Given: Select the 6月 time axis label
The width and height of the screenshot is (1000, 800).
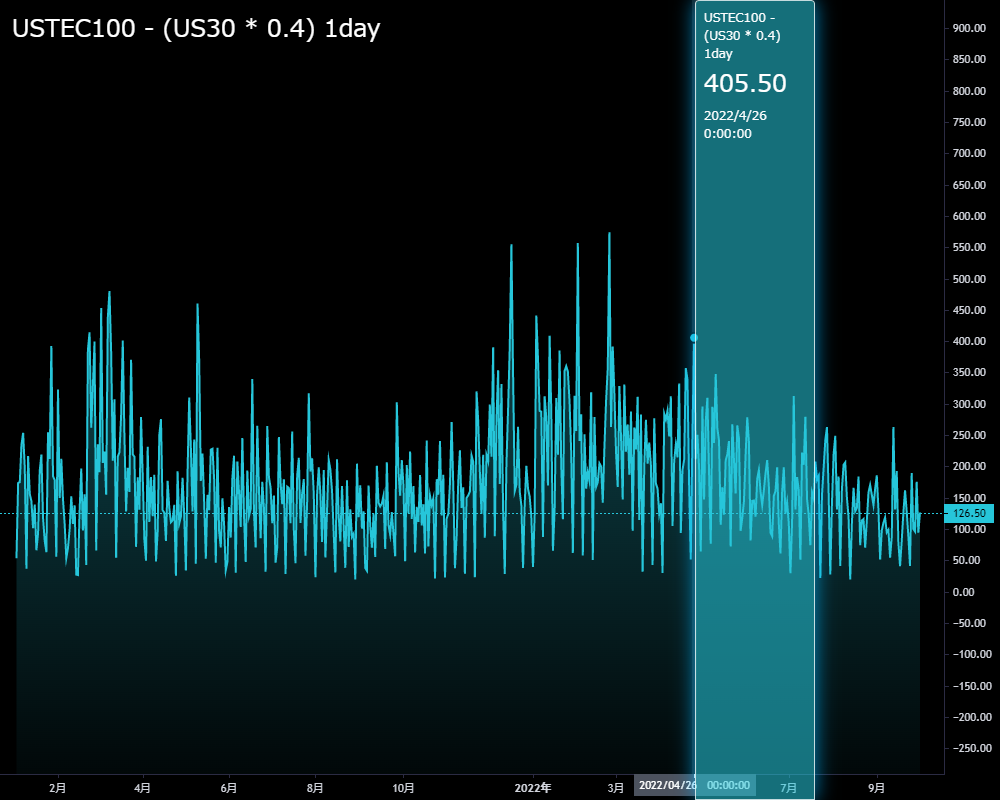Looking at the screenshot, I should [x=229, y=787].
